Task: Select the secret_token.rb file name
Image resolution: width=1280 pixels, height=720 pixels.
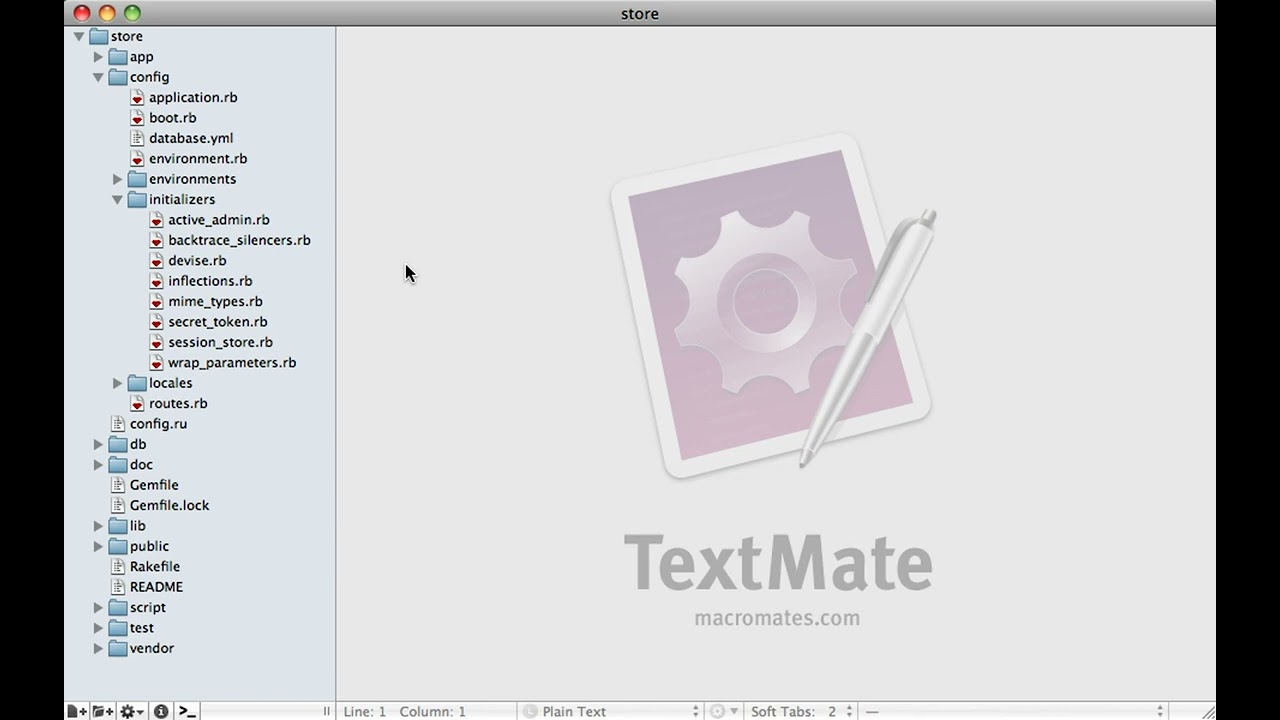Action: pos(218,322)
